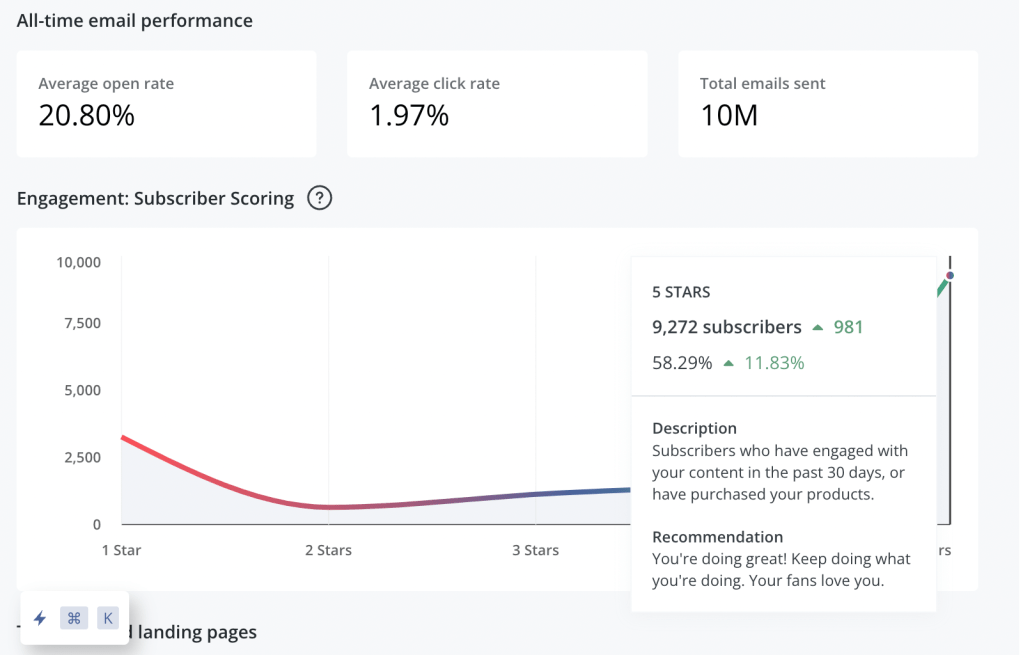The height and width of the screenshot is (655, 1023).
Task: Select the 5 Stars data point on chart
Action: [x=950, y=275]
